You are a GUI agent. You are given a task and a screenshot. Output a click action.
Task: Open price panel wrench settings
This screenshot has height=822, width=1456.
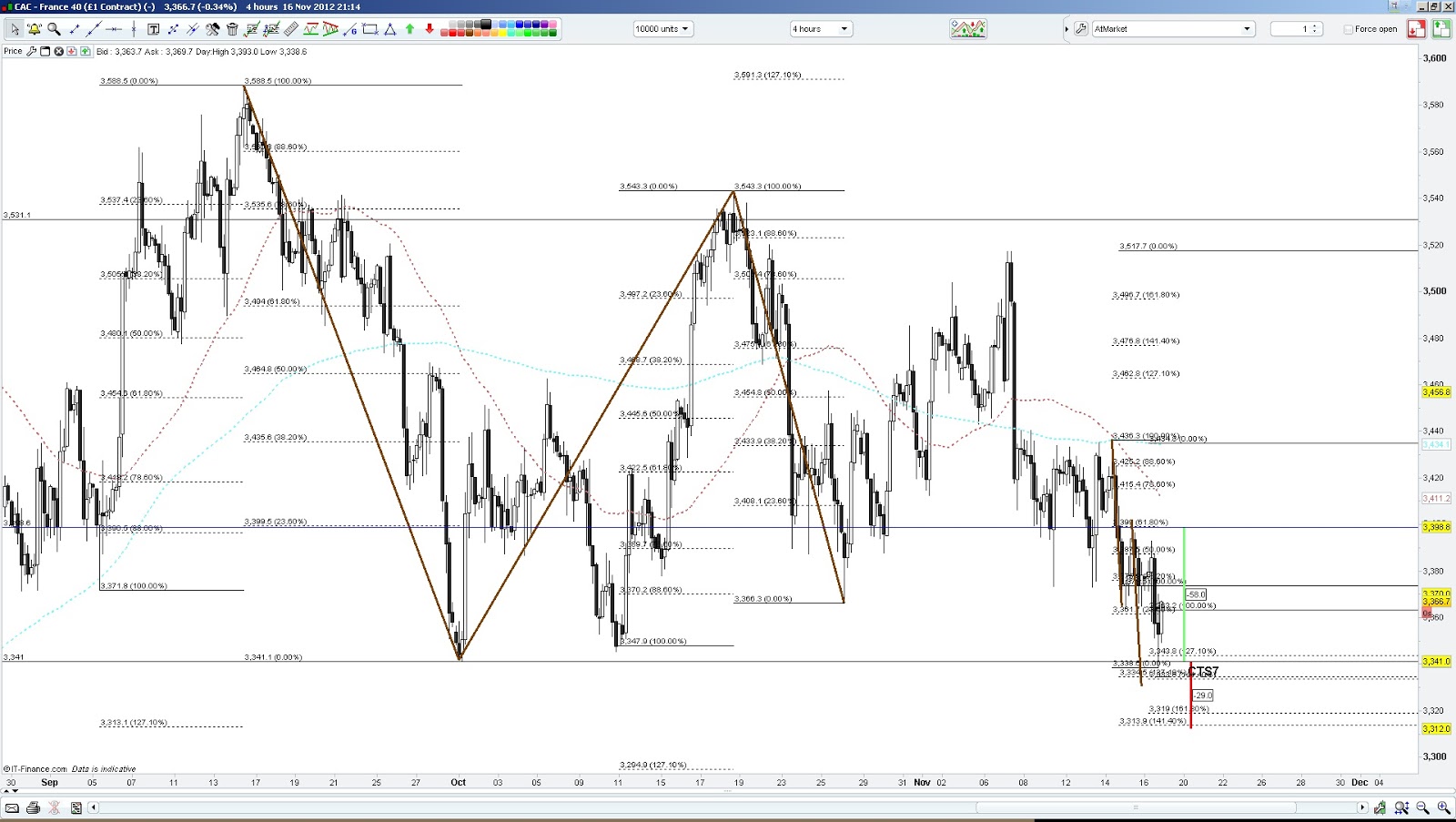[32, 51]
